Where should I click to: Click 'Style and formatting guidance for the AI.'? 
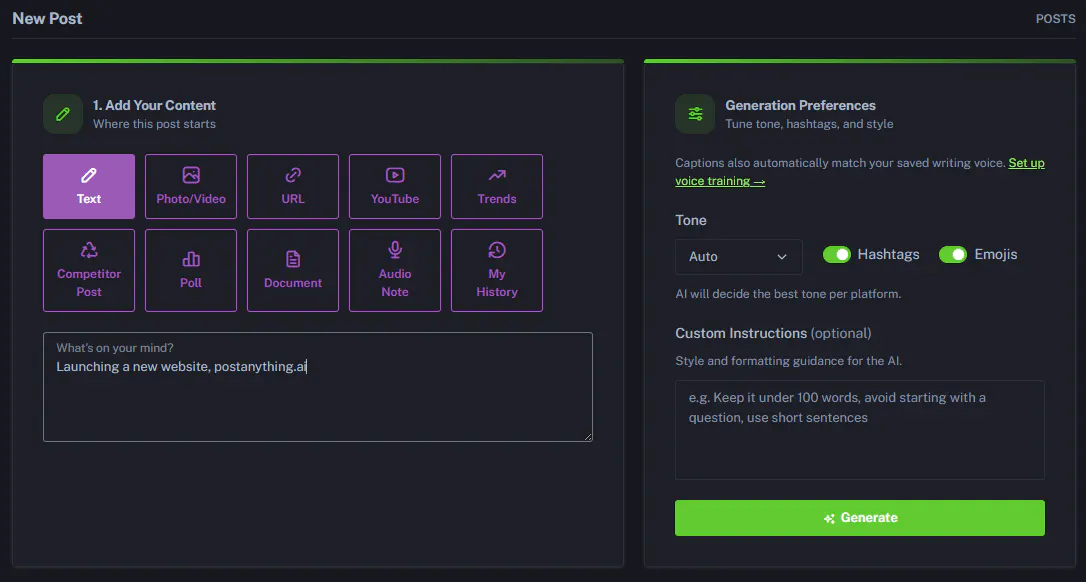pos(789,361)
